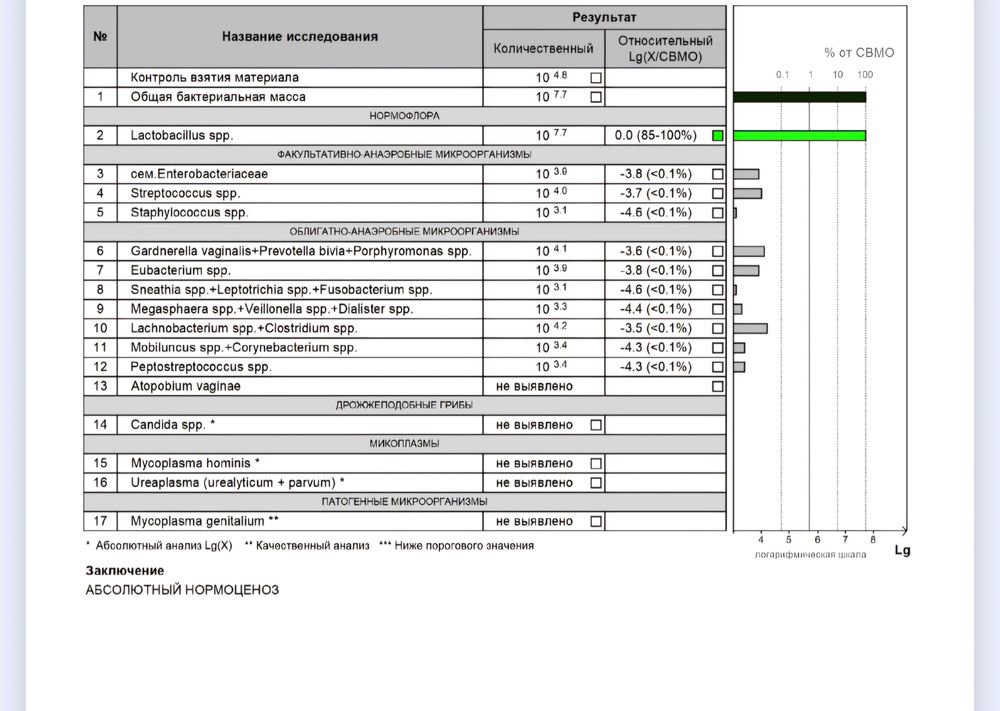Click the dark Общая бактериальная масса bar
This screenshot has height=711, width=1000.
coord(799,97)
